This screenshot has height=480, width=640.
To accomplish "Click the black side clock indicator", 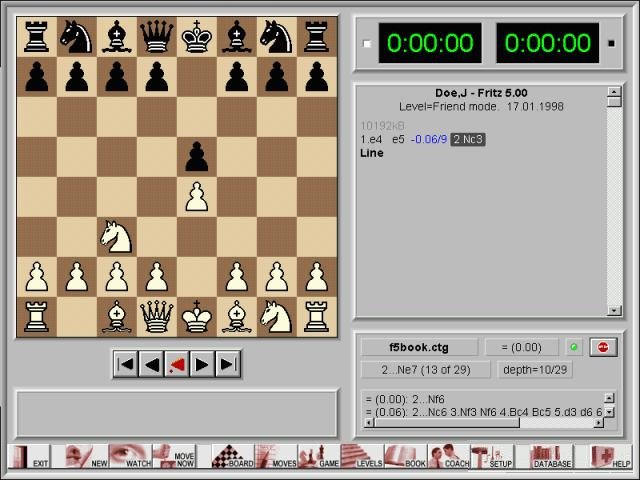I will pyautogui.click(x=611, y=43).
